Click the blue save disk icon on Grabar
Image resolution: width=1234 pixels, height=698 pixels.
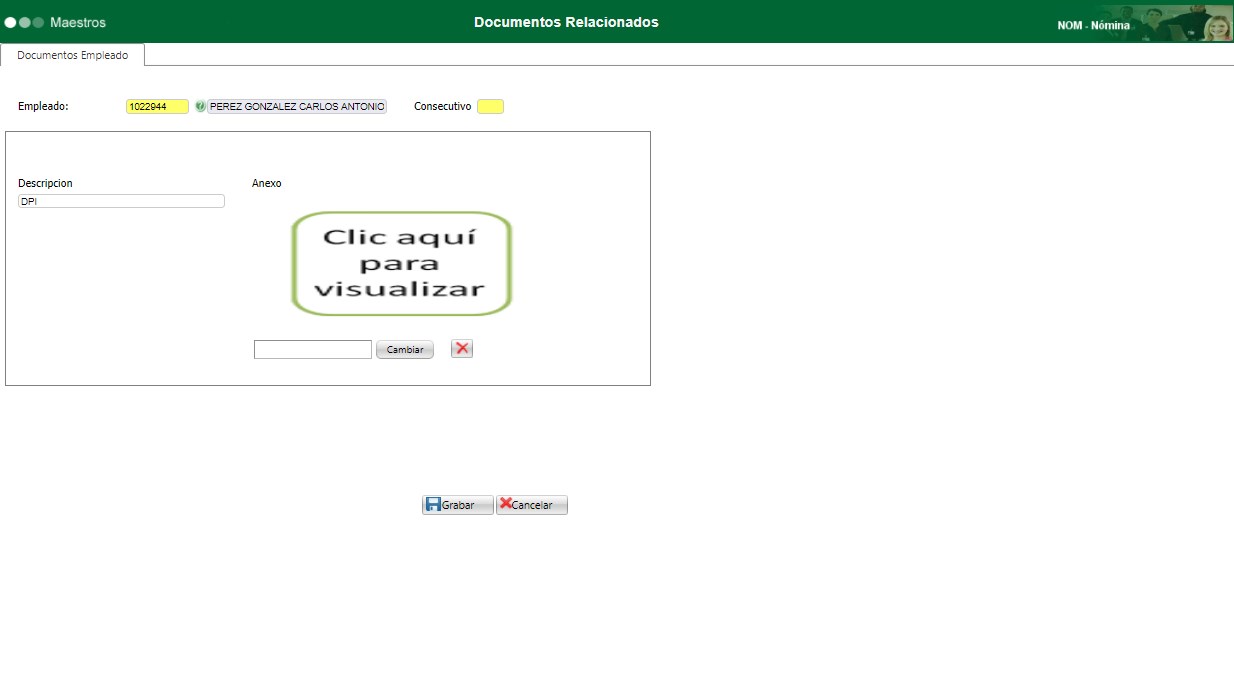tap(434, 504)
